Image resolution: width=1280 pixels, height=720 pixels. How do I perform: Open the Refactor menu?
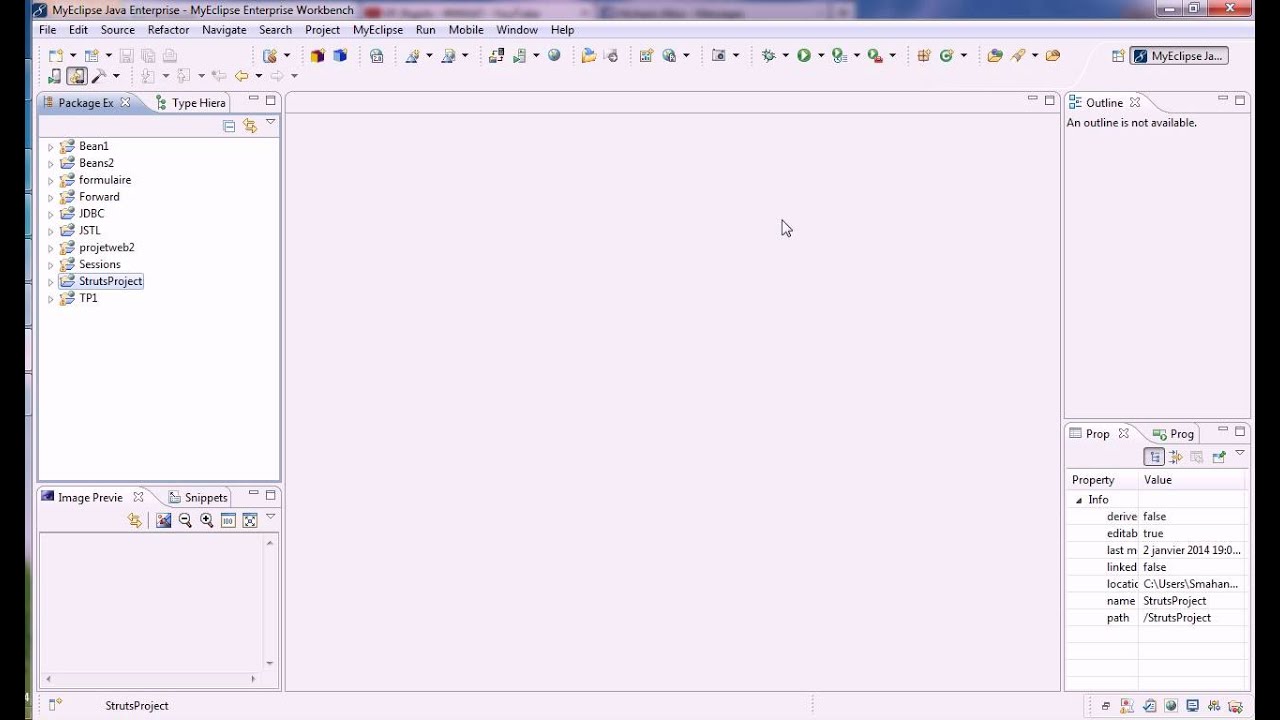click(168, 30)
